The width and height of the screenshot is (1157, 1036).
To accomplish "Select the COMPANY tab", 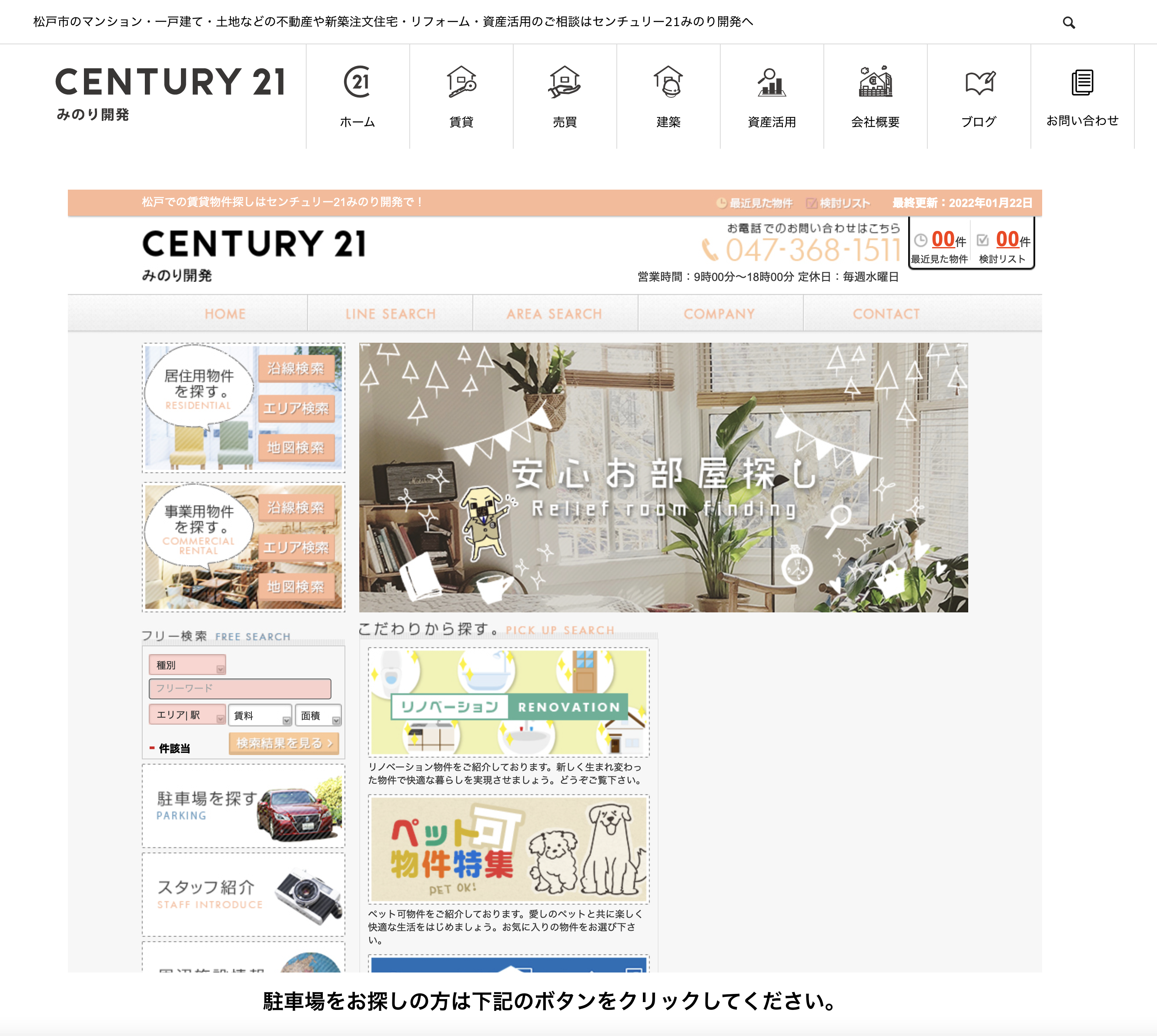I will tap(720, 314).
